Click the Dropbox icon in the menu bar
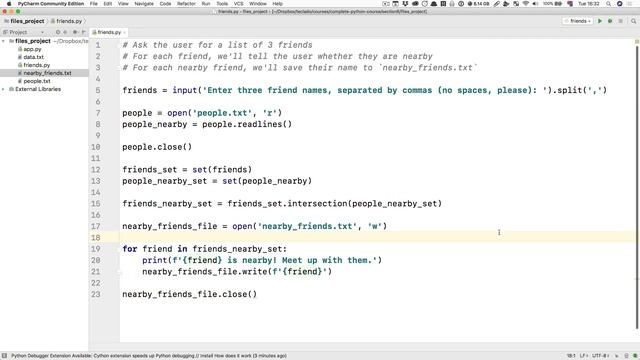Viewport: 640px width, 360px height. [405, 4]
